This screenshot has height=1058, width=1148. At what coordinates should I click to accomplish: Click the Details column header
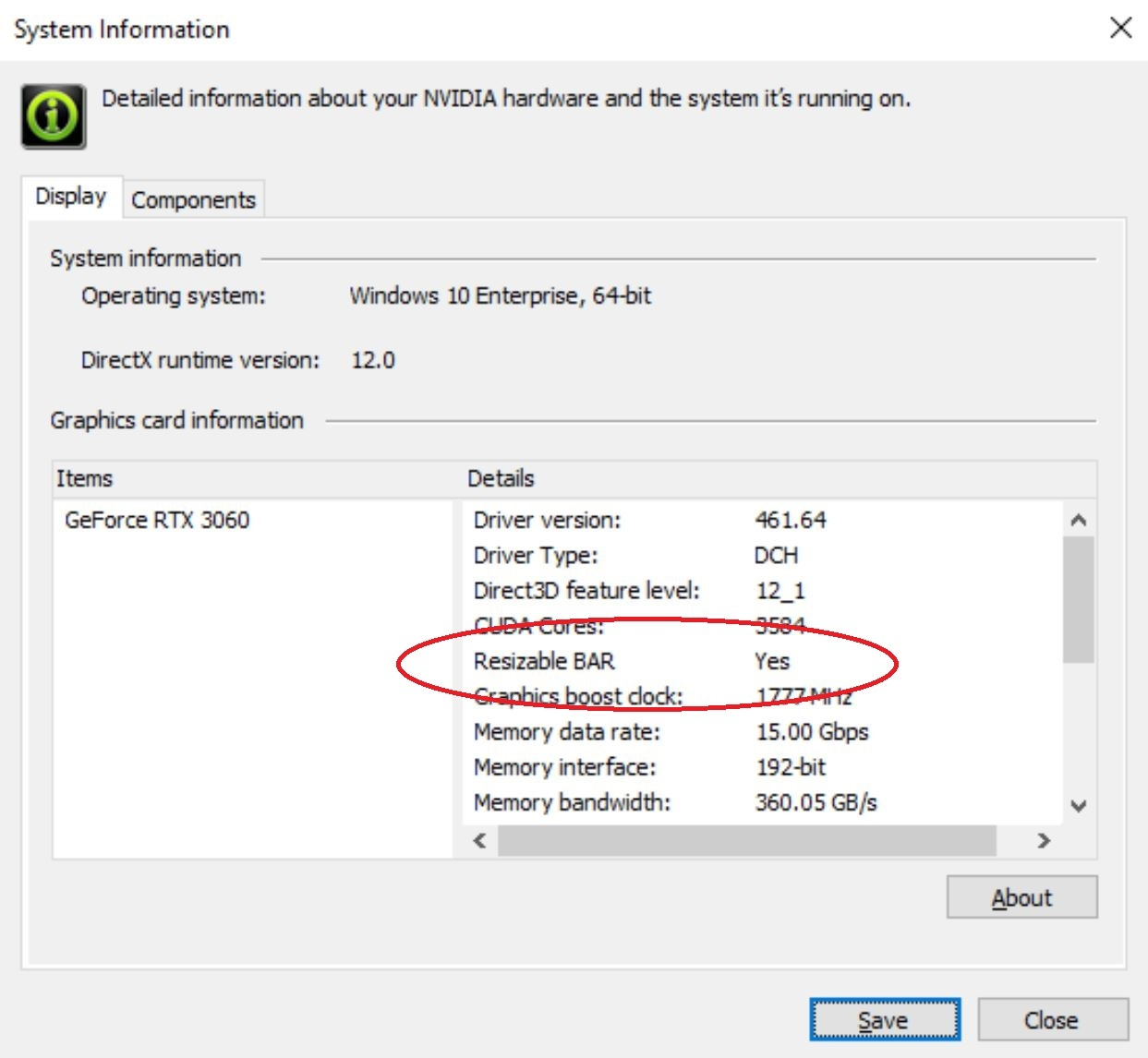(x=779, y=478)
